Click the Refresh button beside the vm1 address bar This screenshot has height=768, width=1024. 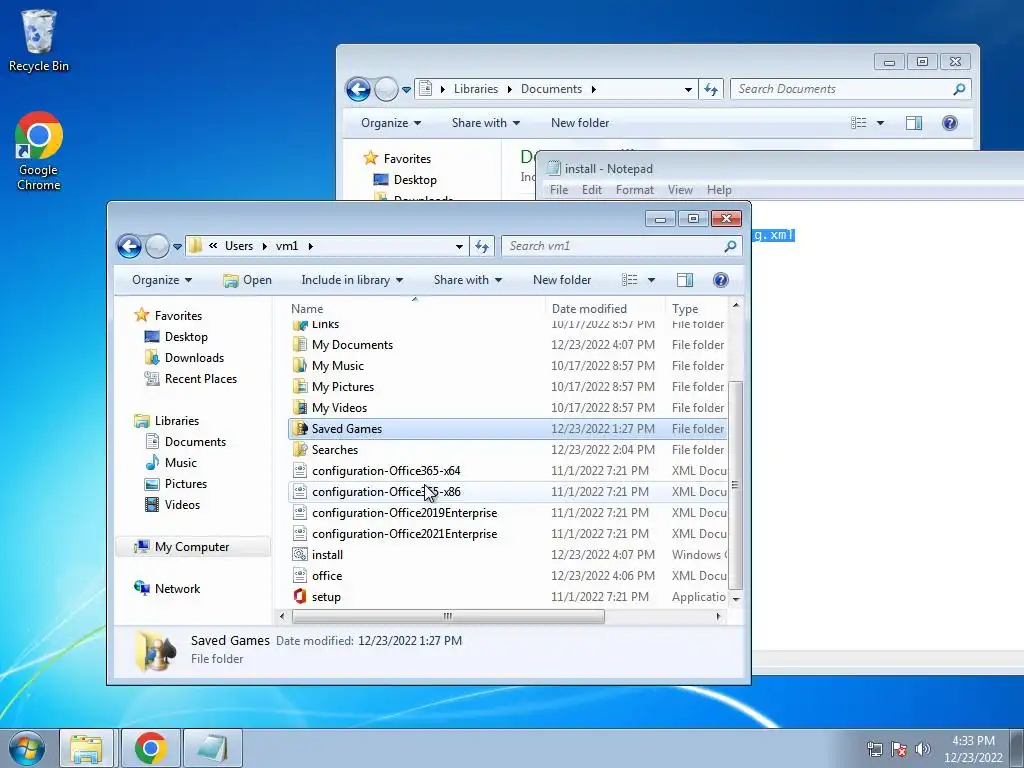point(482,246)
